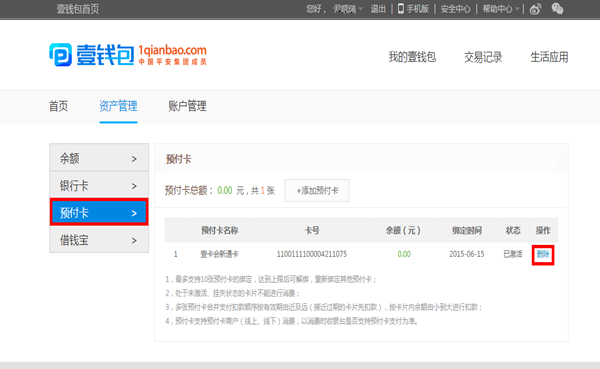Open the username dropdown arrow
The image size is (600, 369).
(x=360, y=9)
